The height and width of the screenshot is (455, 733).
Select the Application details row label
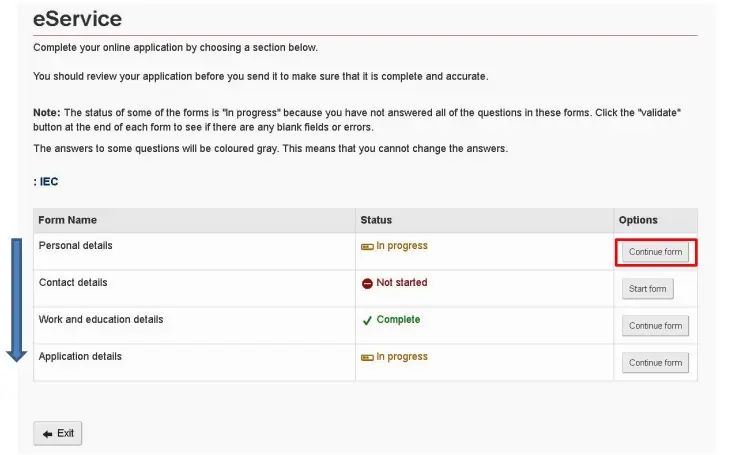tap(80, 356)
